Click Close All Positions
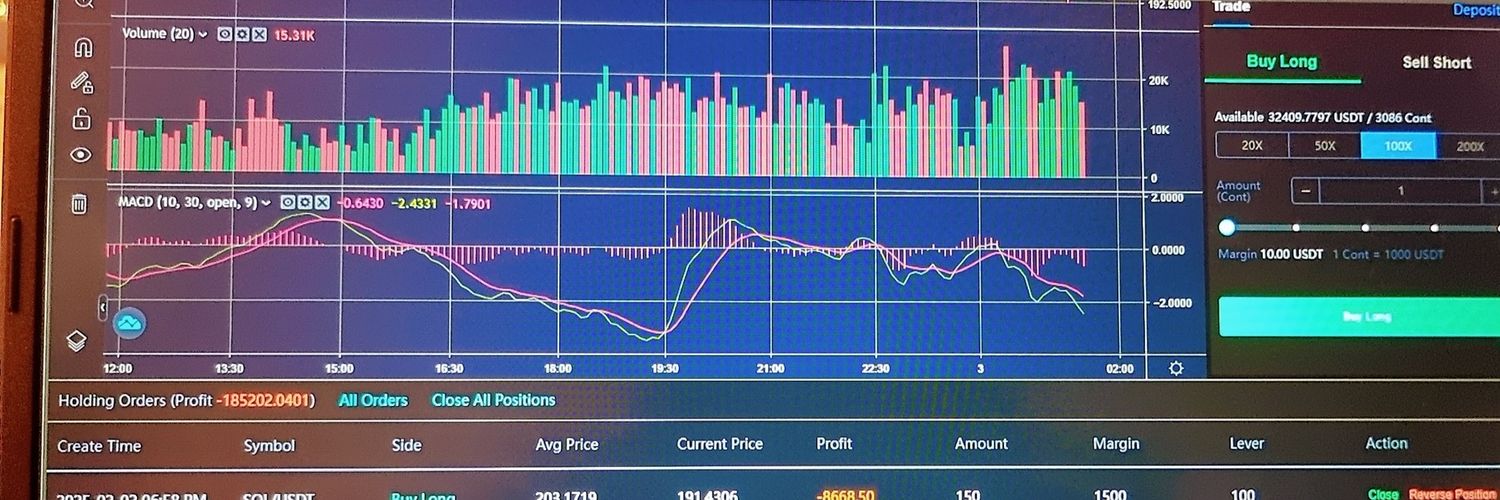The image size is (1500, 500). [493, 400]
